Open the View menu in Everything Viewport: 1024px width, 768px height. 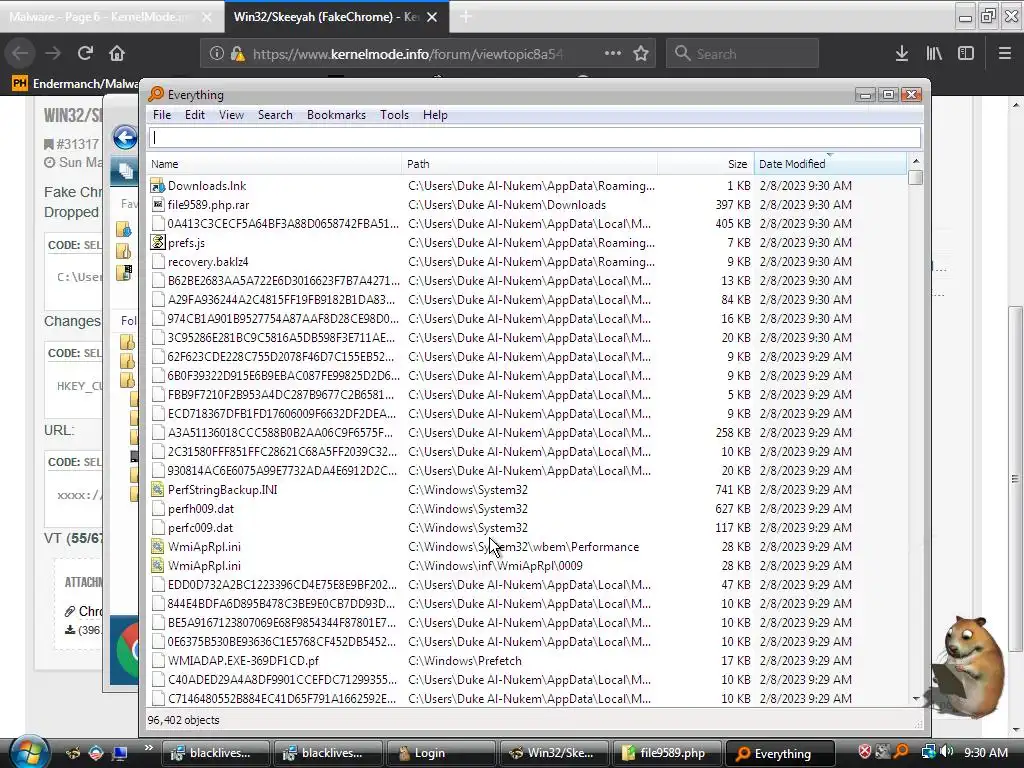[231, 115]
